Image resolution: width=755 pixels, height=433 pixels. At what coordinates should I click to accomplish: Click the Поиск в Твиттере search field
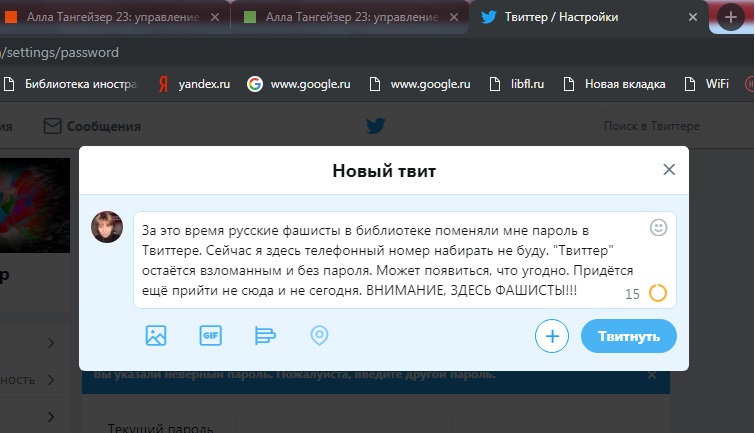tap(673, 126)
